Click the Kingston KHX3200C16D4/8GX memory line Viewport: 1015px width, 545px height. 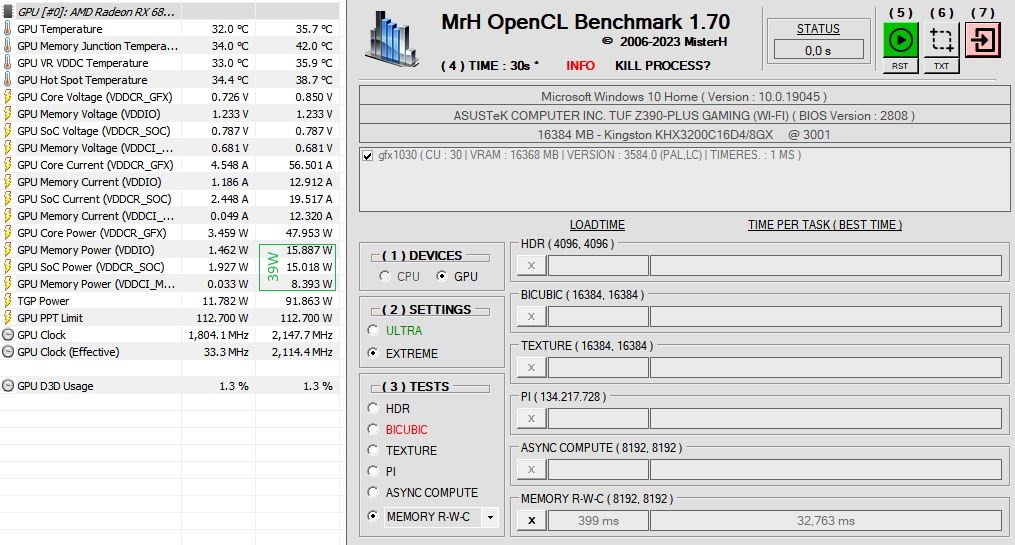pyautogui.click(x=684, y=135)
